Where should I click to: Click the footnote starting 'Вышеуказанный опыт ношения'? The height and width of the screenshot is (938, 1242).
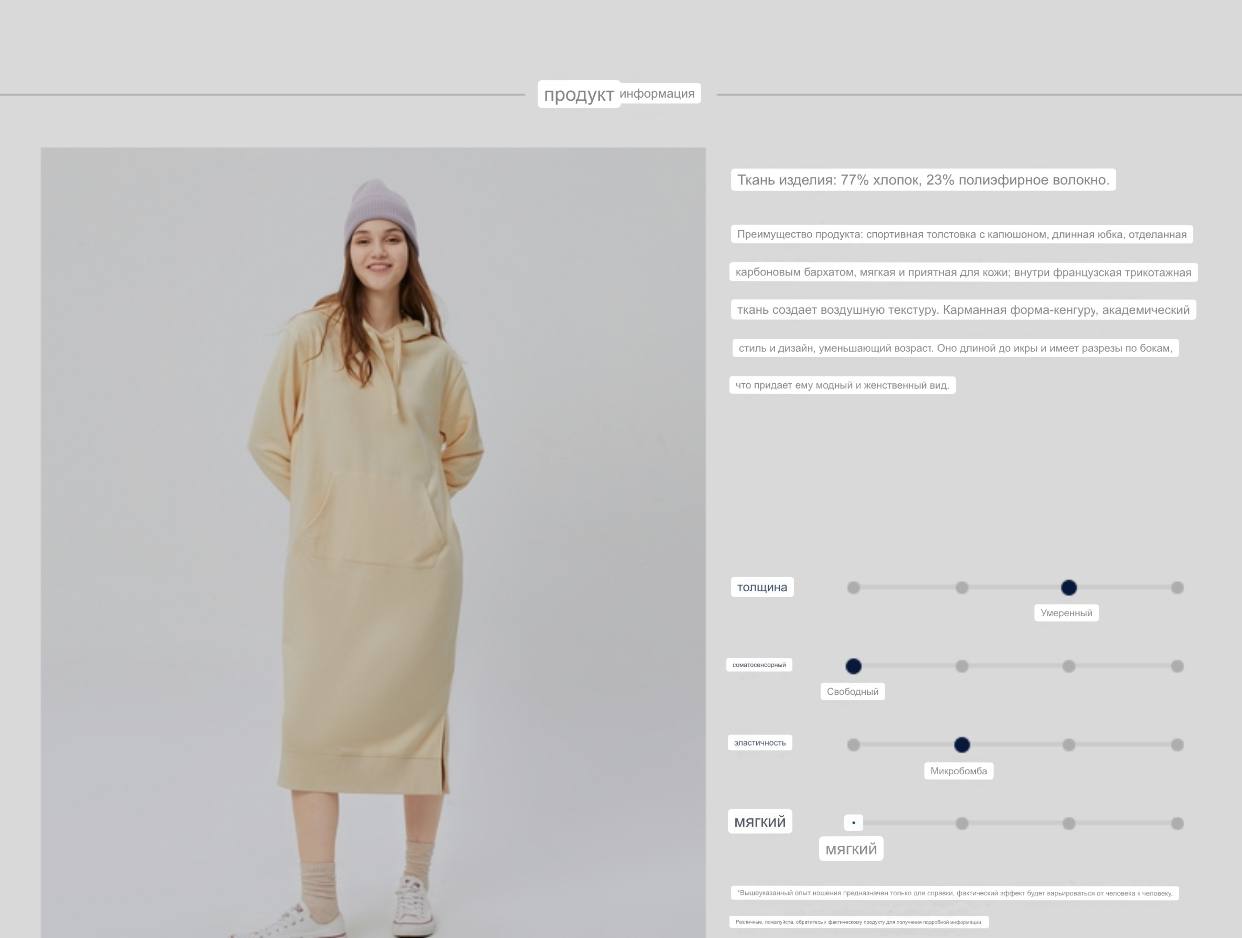(954, 893)
